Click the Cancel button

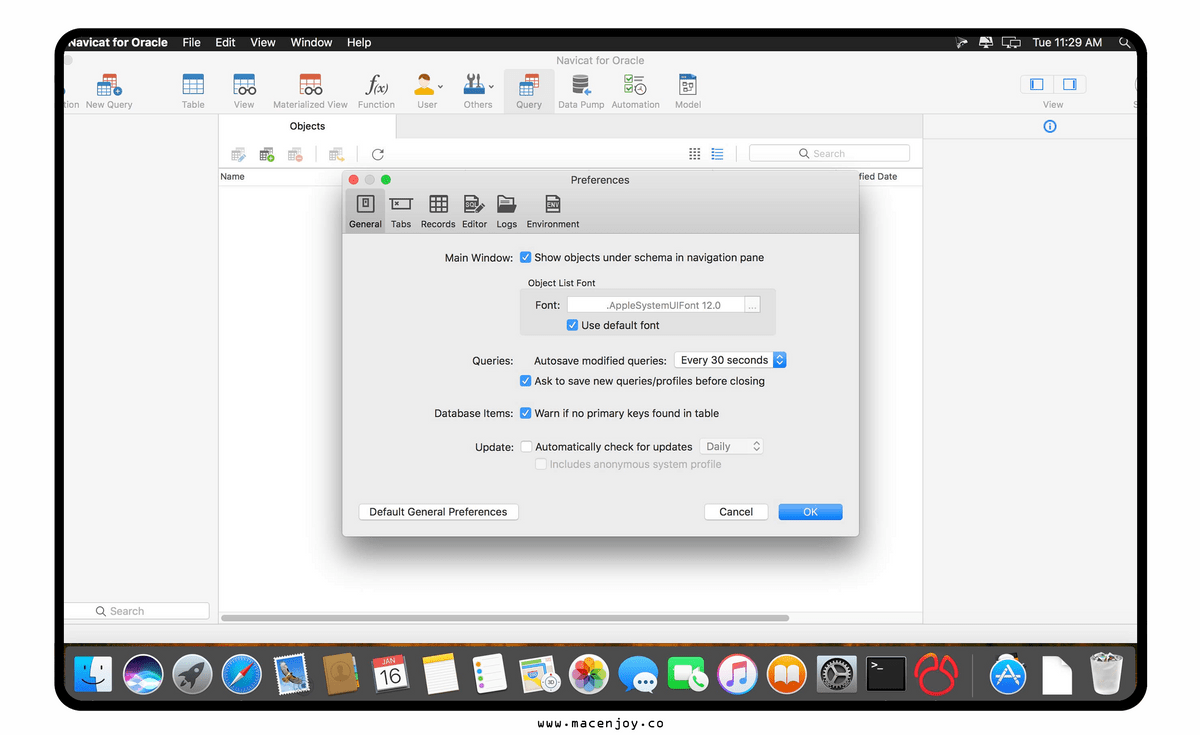tap(736, 512)
